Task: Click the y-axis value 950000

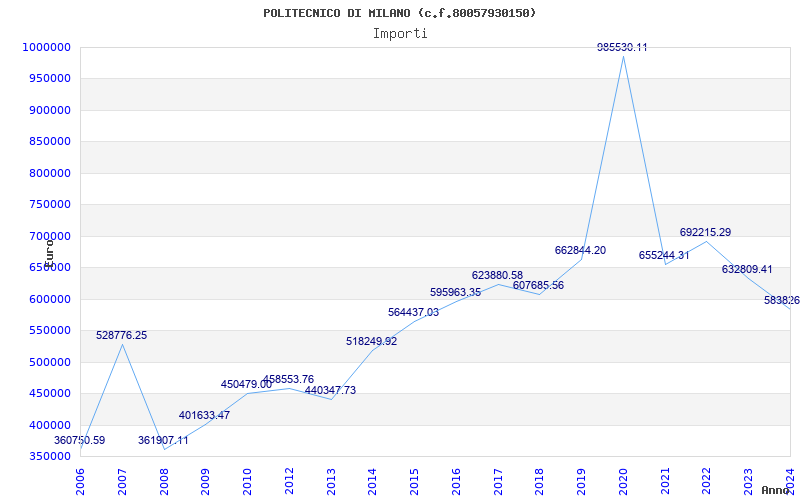Action: 49,79
